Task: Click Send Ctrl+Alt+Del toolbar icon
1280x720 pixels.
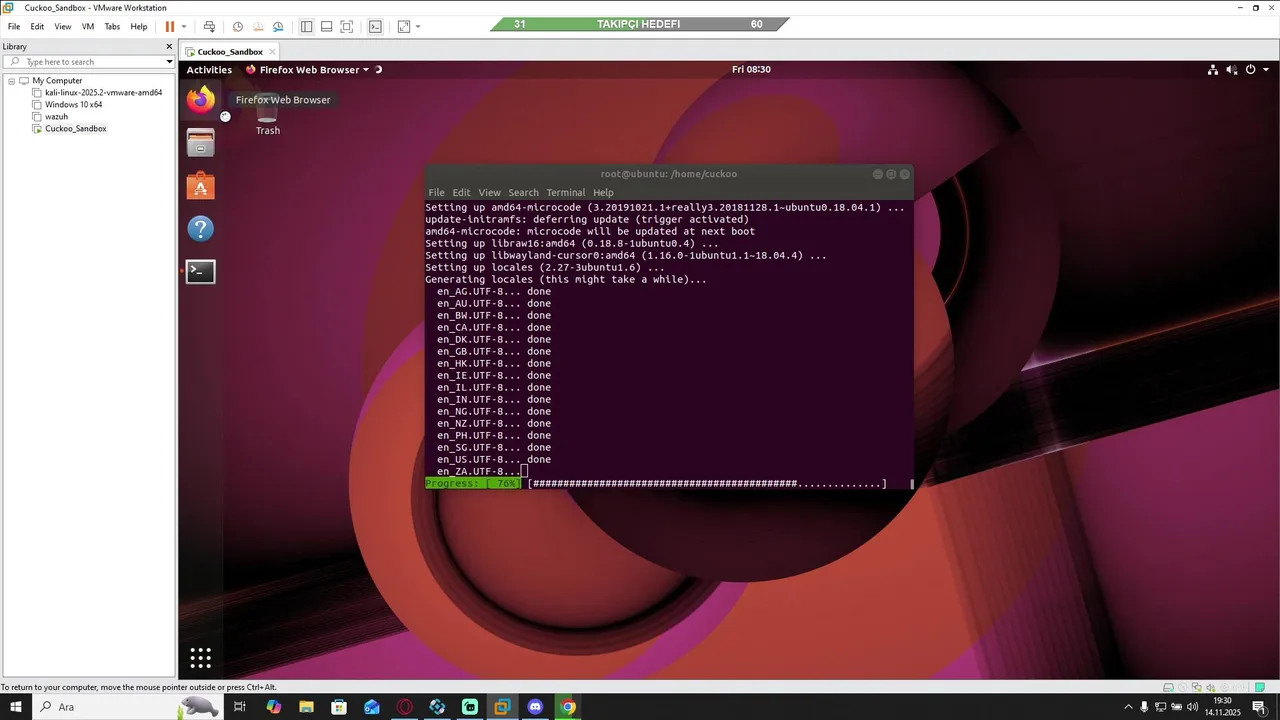Action: point(209,26)
